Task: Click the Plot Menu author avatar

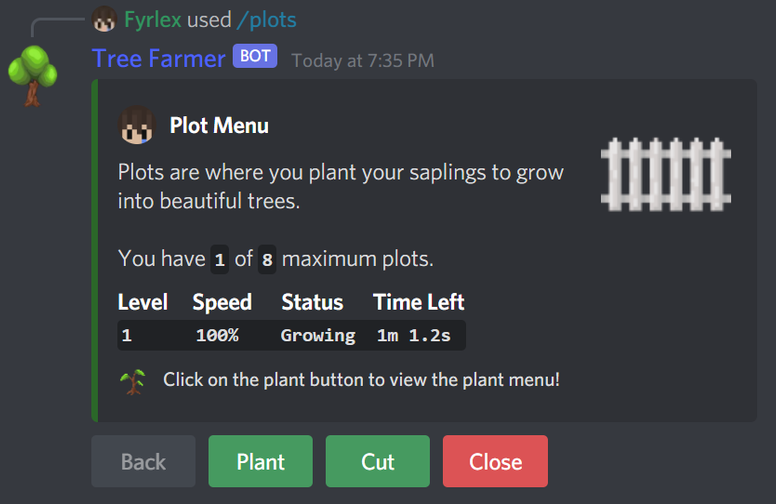Action: 137,125
